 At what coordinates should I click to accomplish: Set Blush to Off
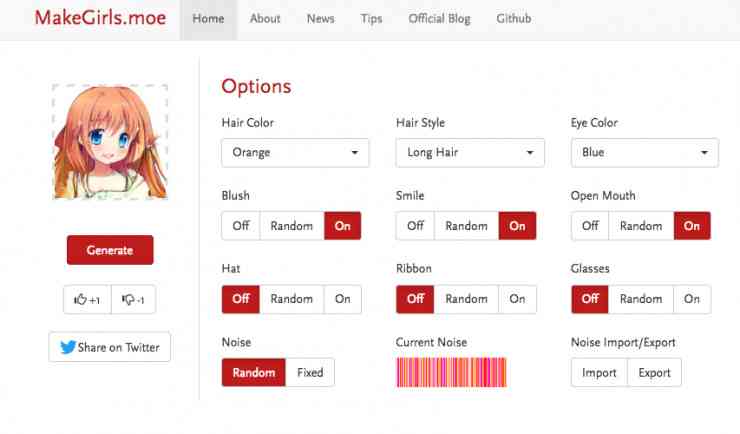pyautogui.click(x=241, y=226)
